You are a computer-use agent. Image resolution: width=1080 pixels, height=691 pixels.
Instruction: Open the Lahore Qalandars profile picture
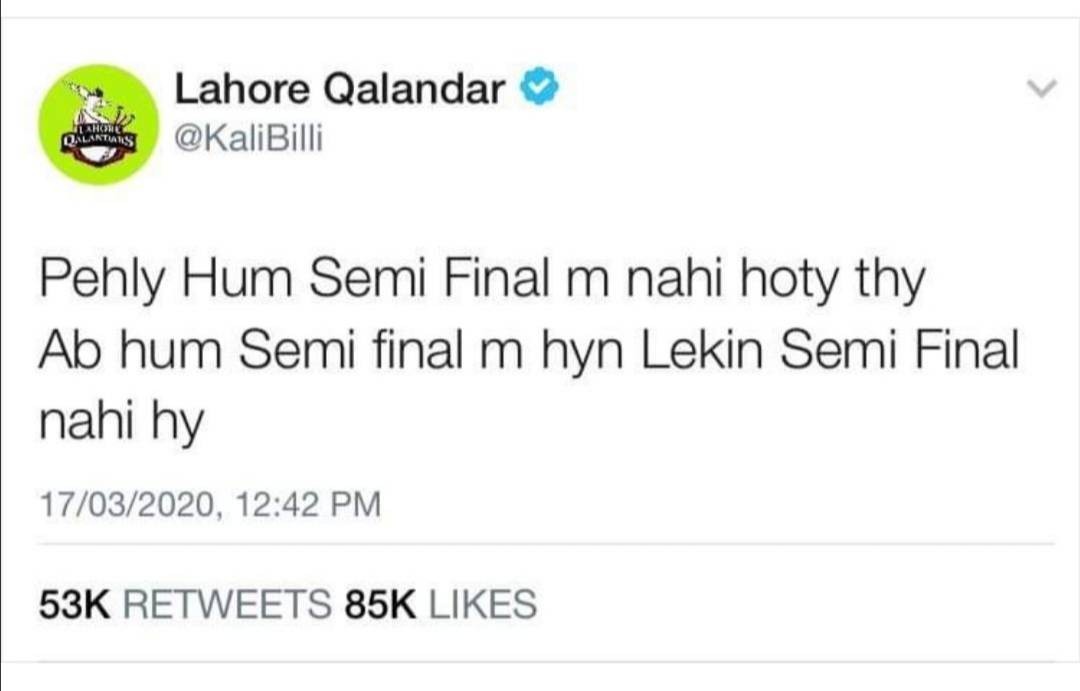point(98,124)
